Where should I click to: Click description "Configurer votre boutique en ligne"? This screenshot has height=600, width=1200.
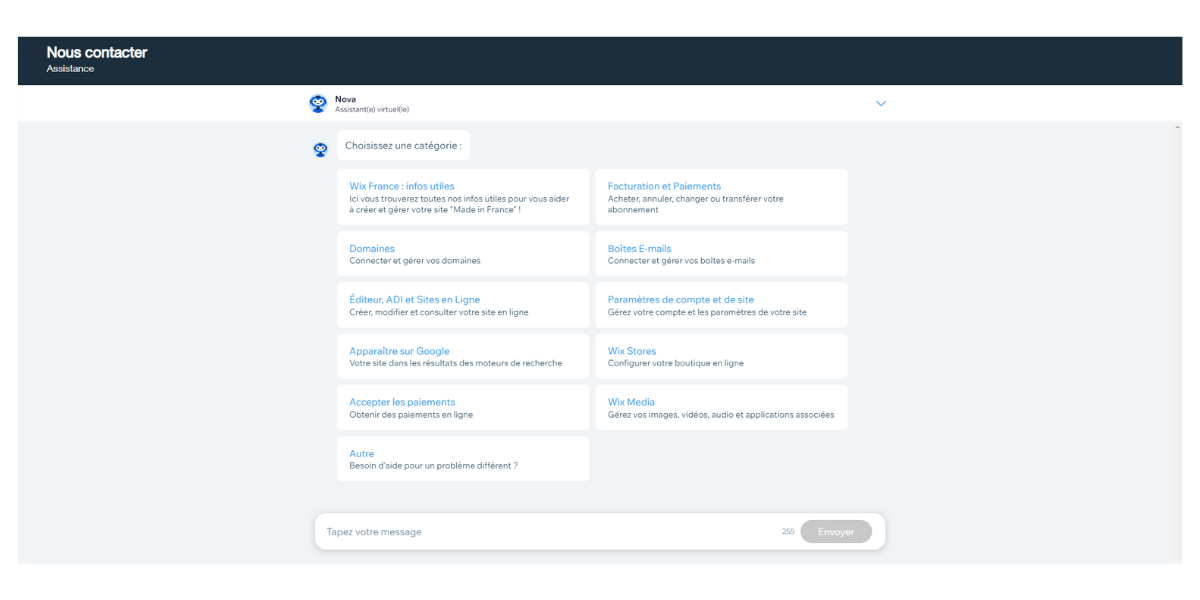point(676,363)
